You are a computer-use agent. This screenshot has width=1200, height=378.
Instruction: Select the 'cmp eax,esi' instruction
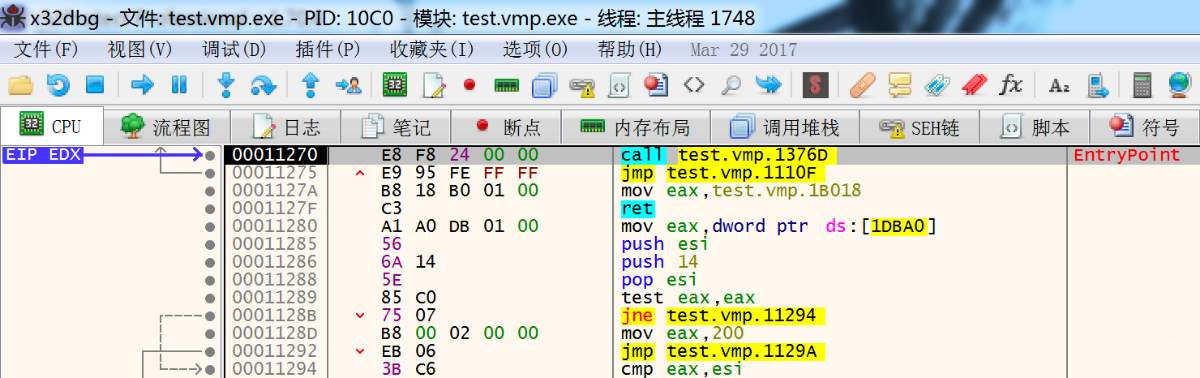(680, 369)
